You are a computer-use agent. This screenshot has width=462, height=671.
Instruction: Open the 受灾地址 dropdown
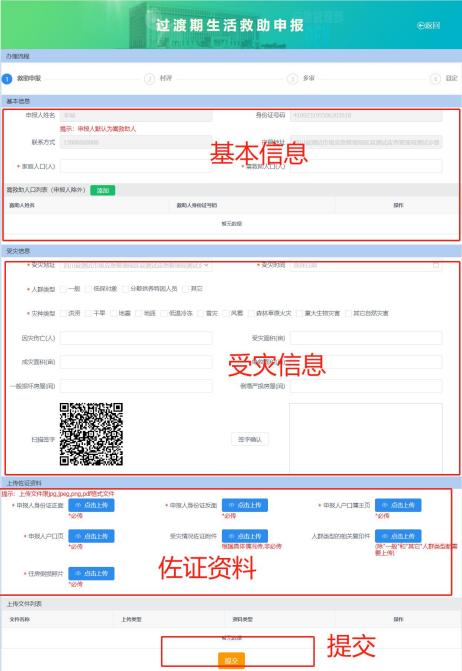(136, 265)
